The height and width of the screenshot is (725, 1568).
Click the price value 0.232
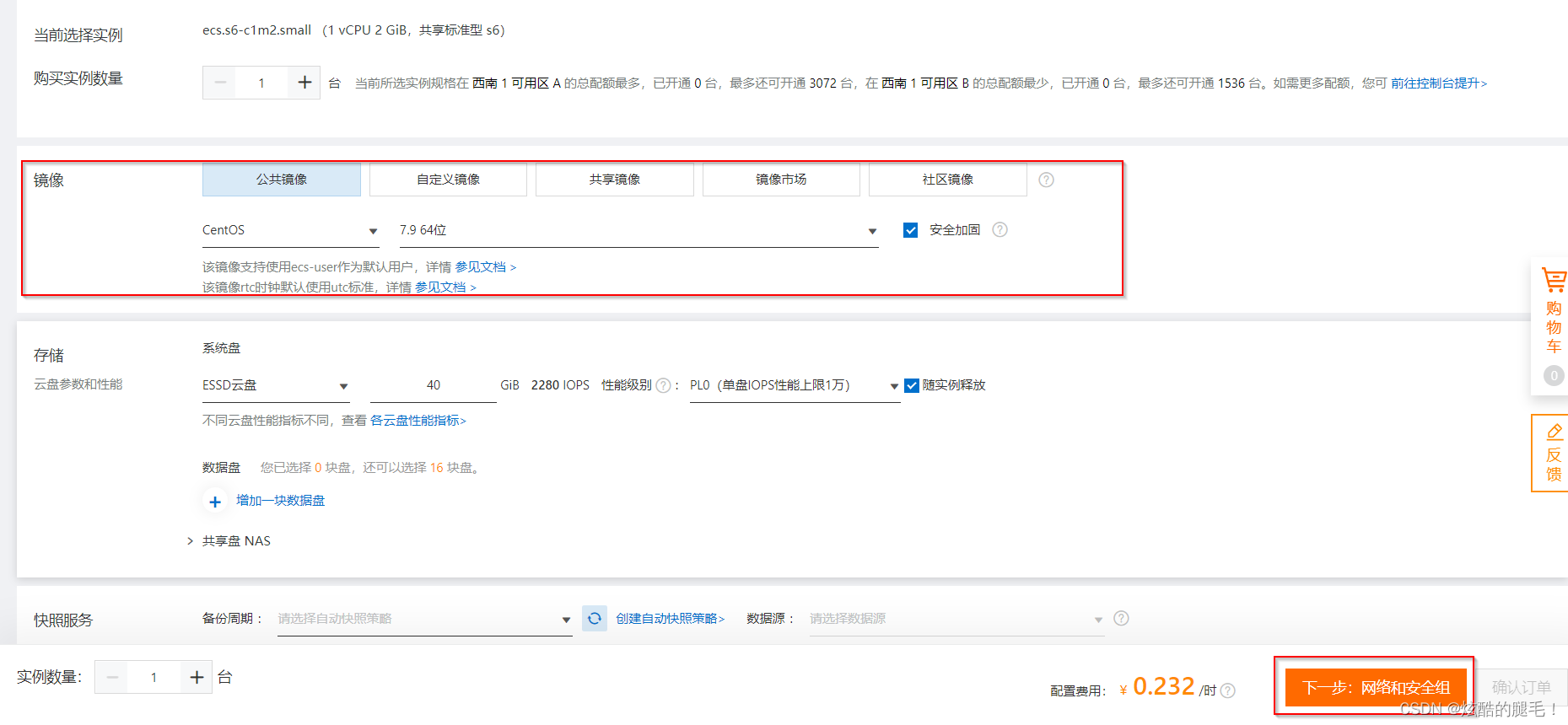tap(1164, 686)
